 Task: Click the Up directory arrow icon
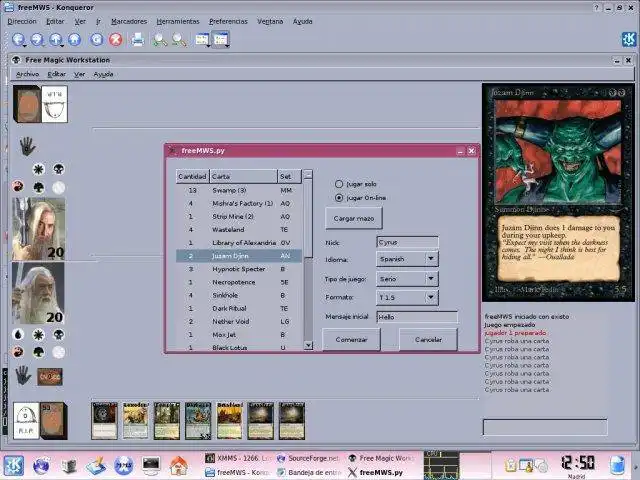click(x=56, y=39)
